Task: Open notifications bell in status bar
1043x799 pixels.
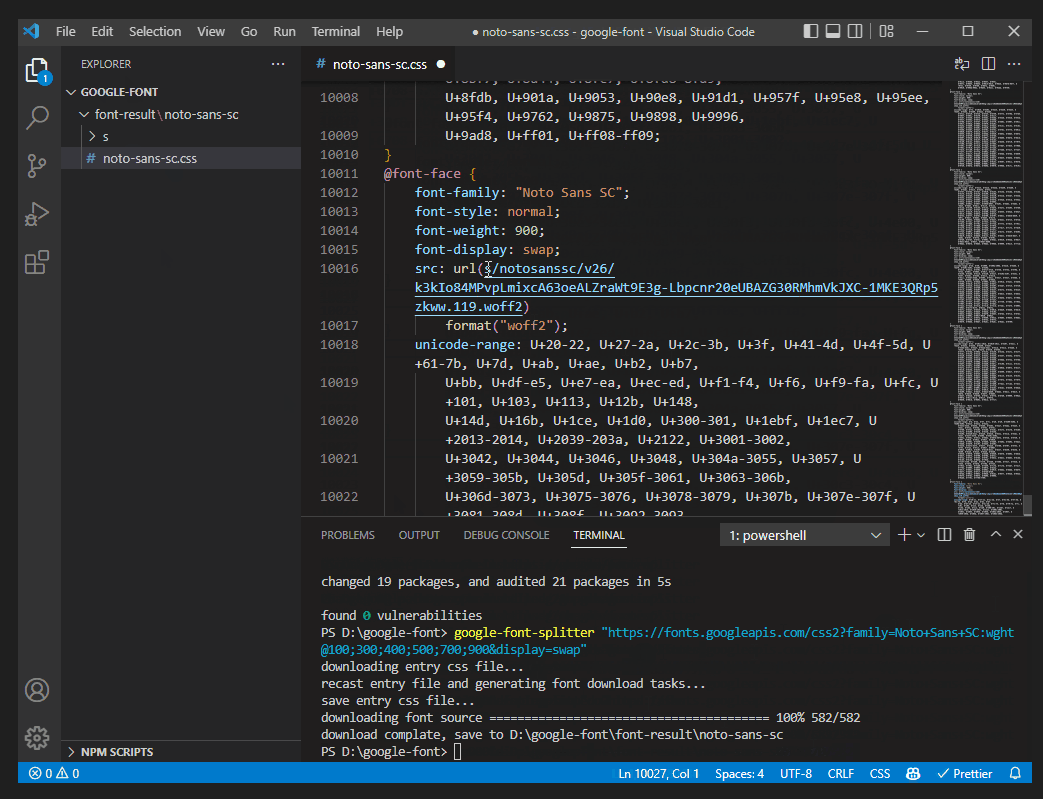Action: [1015, 773]
